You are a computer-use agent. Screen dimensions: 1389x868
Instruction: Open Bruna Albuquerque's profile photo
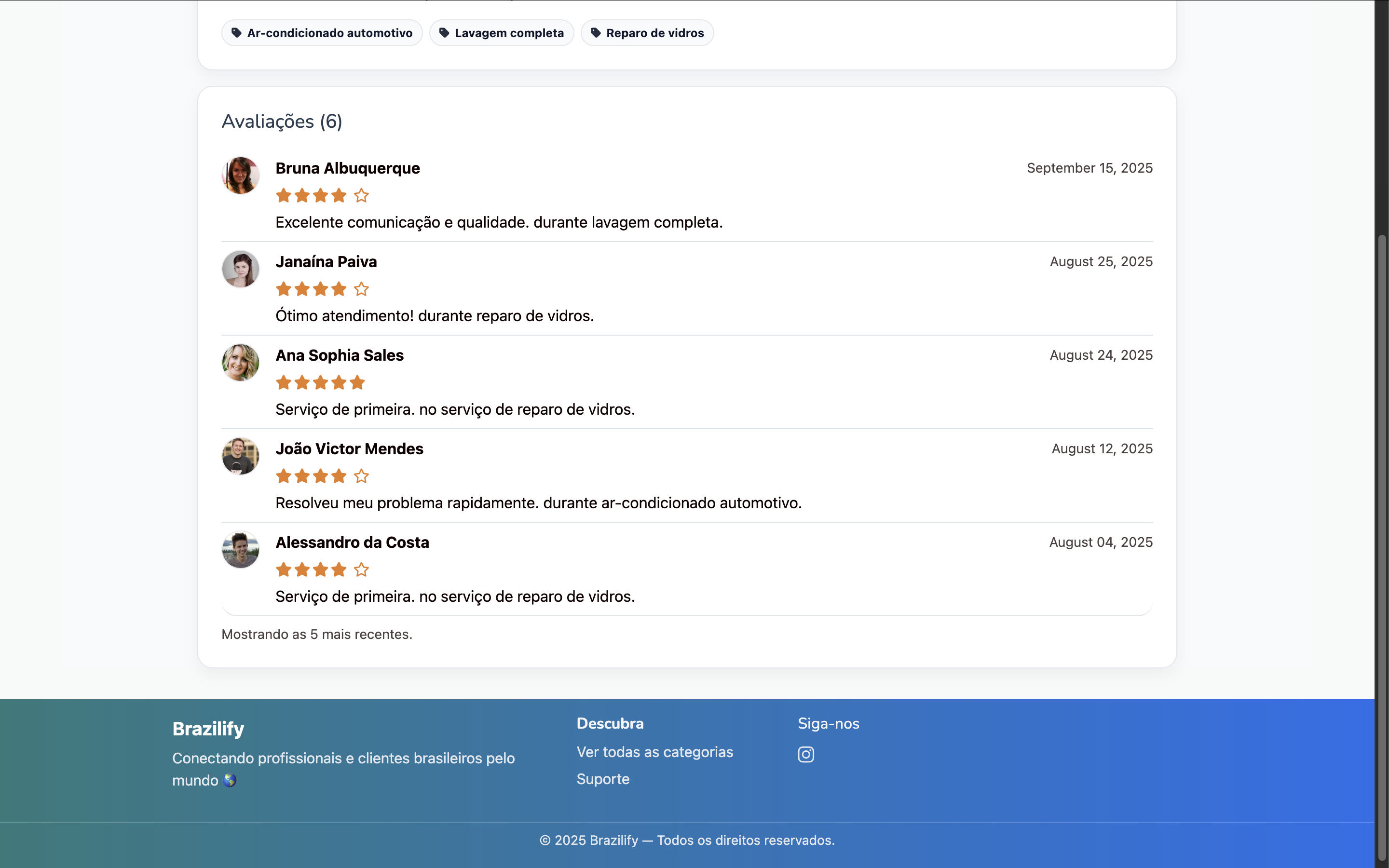[x=241, y=176]
